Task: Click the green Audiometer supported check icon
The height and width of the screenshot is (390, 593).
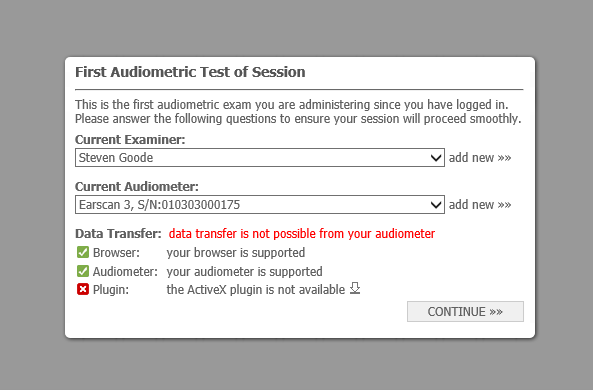Action: click(x=83, y=271)
